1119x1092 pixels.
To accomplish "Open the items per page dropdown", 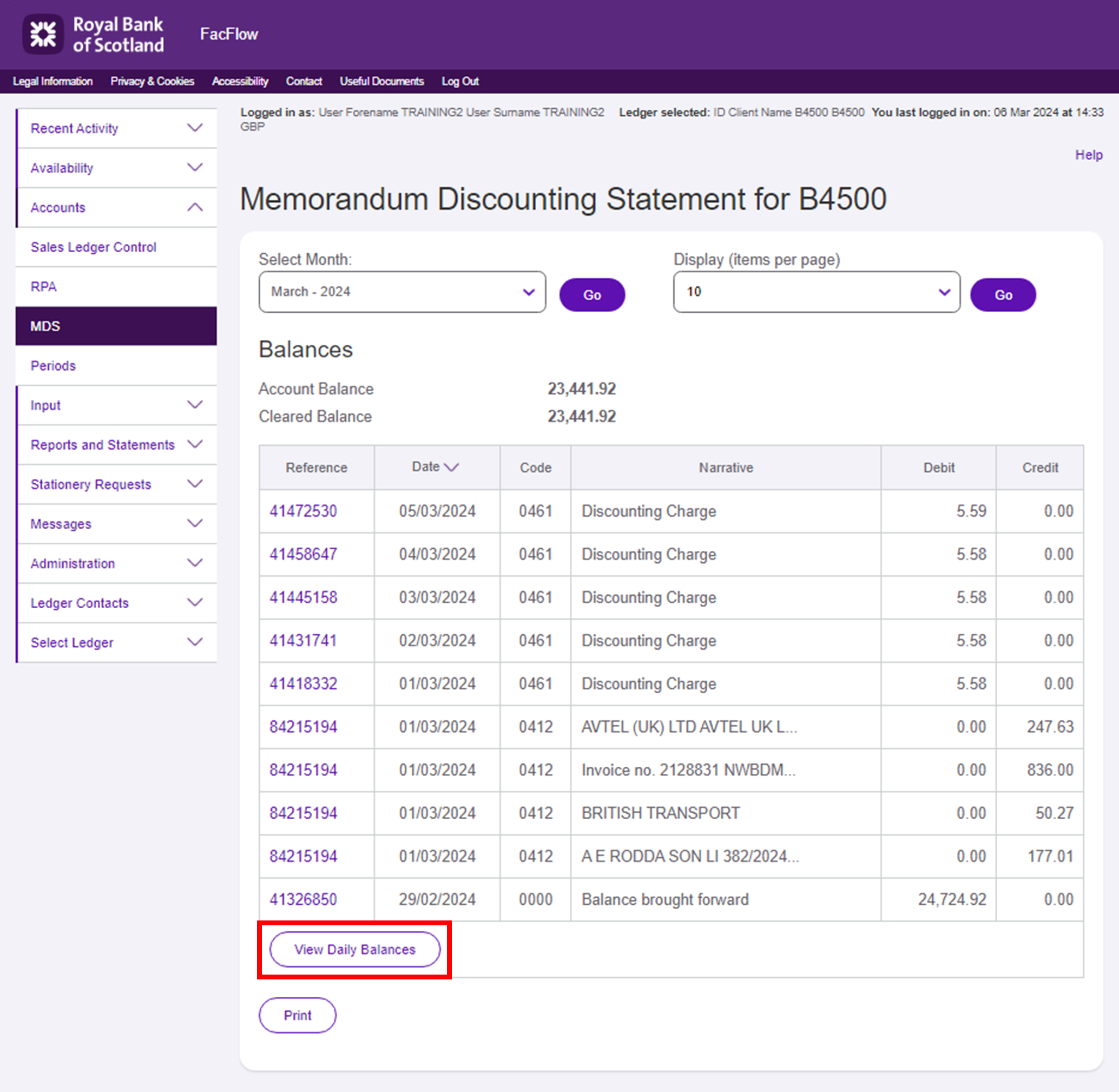I will point(815,292).
